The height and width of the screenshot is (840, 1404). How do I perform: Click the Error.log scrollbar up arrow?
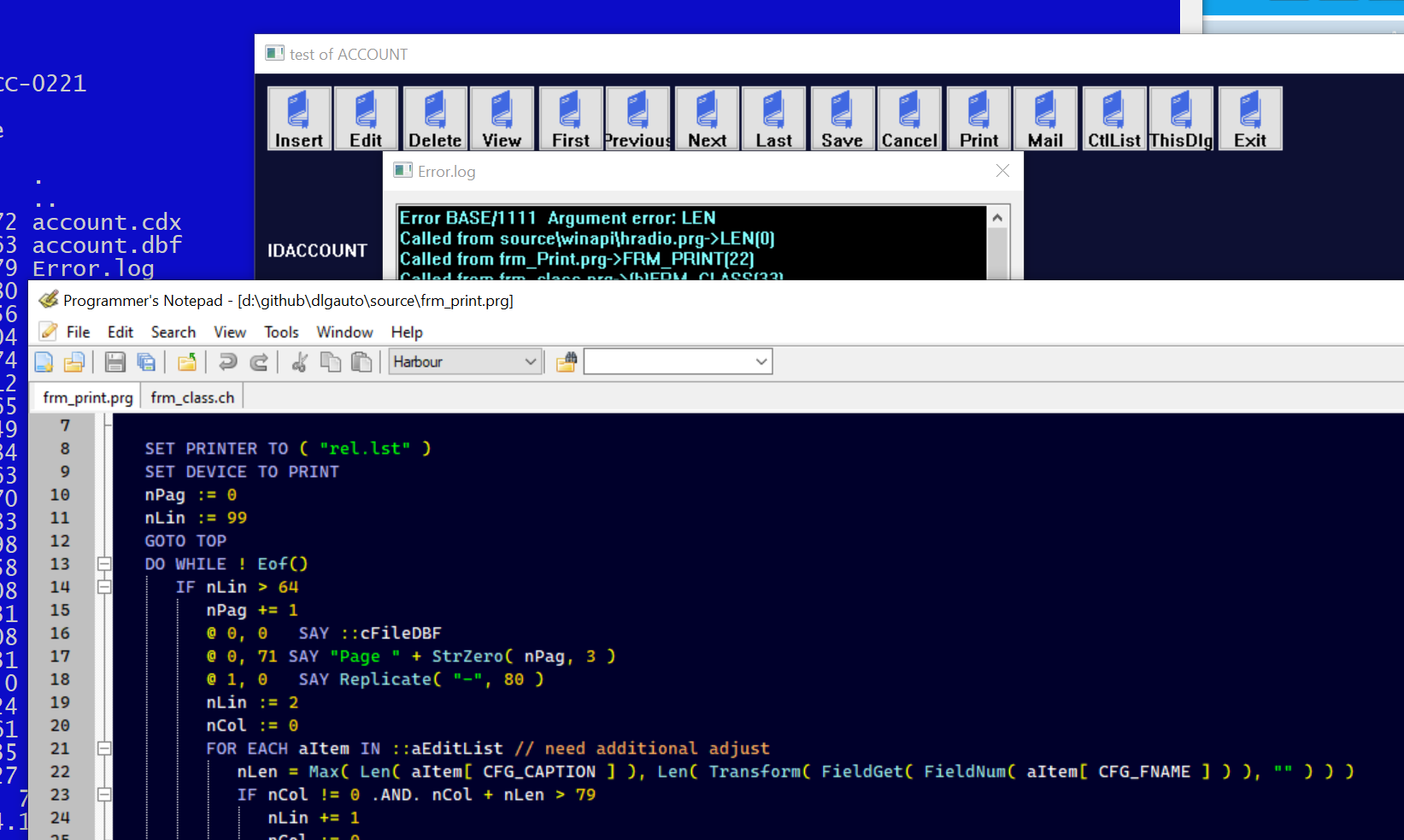point(997,218)
